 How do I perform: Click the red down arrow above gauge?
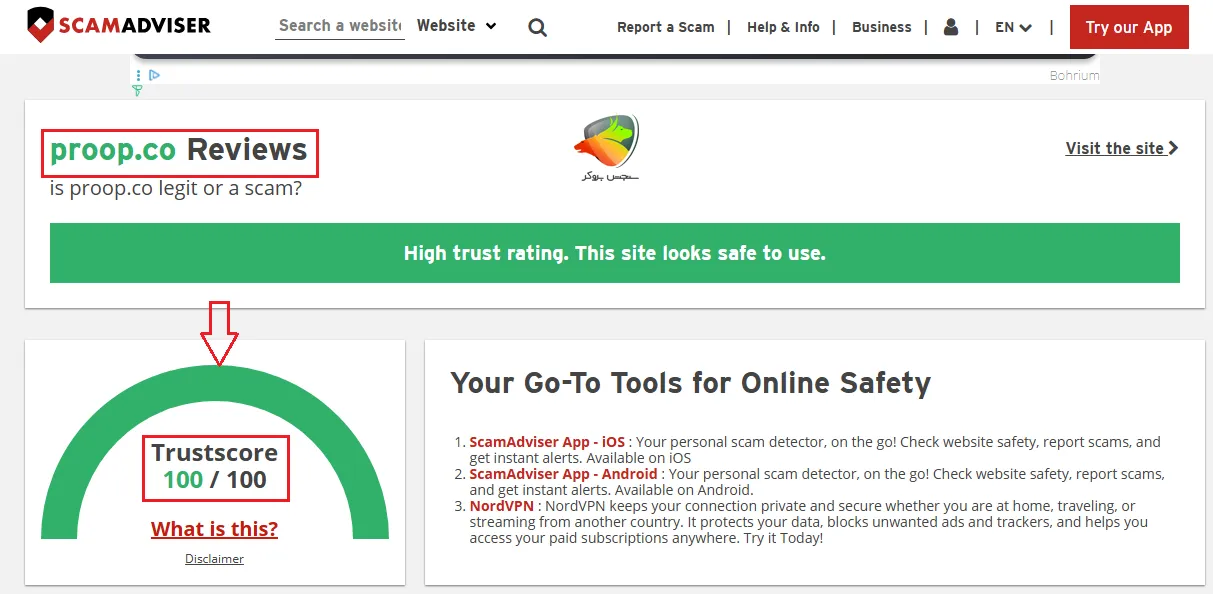219,333
